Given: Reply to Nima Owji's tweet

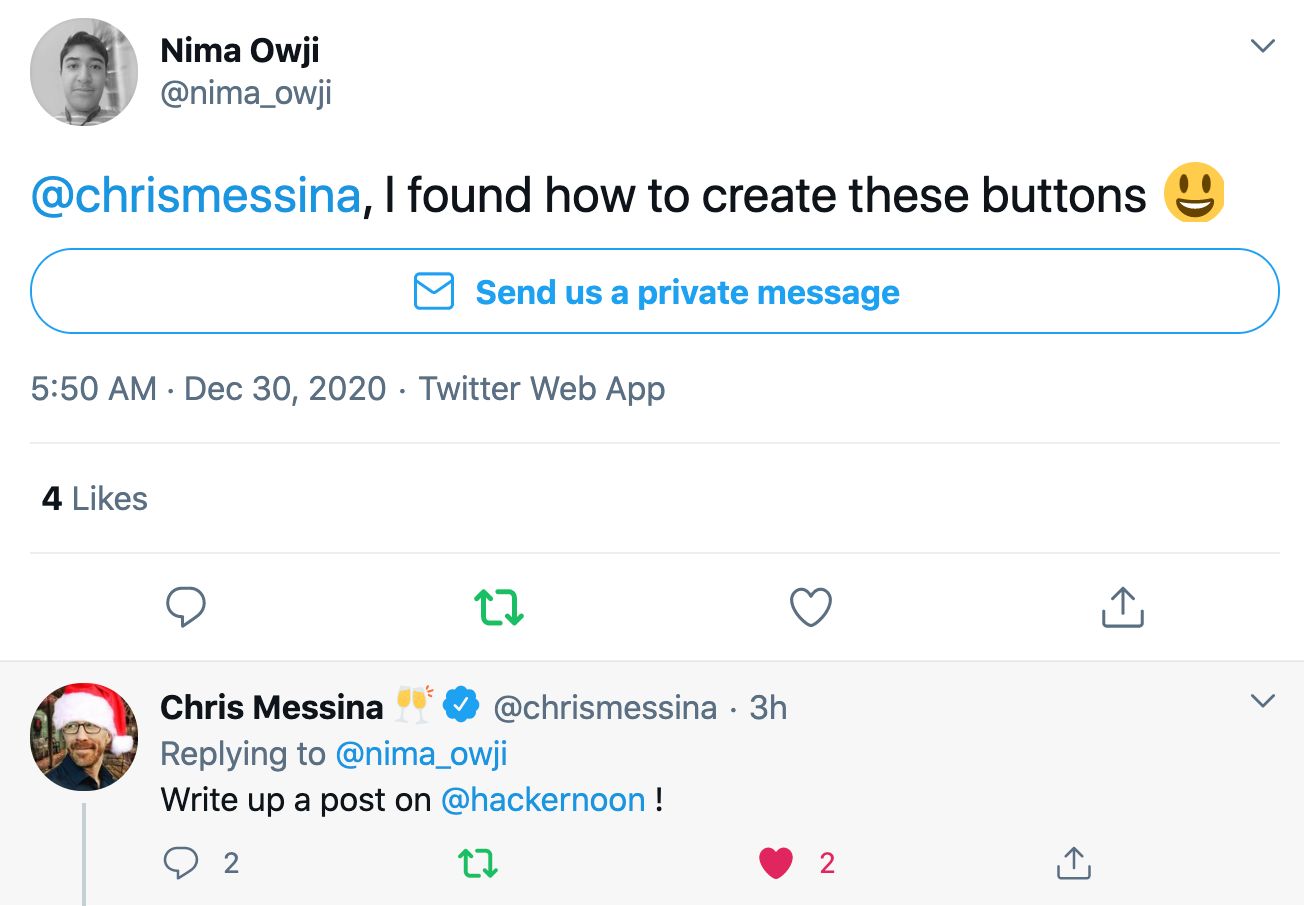Looking at the screenshot, I should pos(185,607).
